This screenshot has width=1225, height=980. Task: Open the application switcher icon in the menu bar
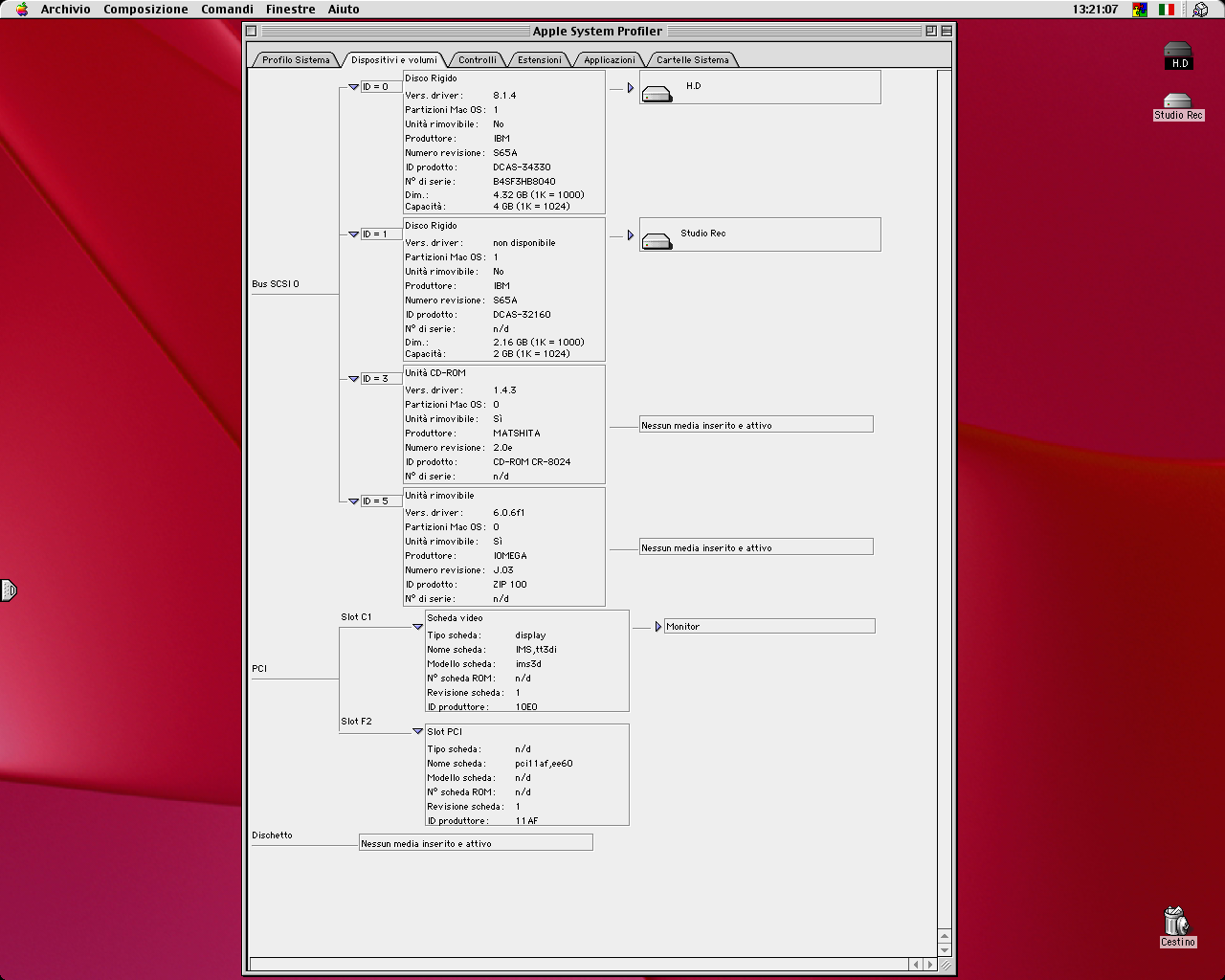1200,10
